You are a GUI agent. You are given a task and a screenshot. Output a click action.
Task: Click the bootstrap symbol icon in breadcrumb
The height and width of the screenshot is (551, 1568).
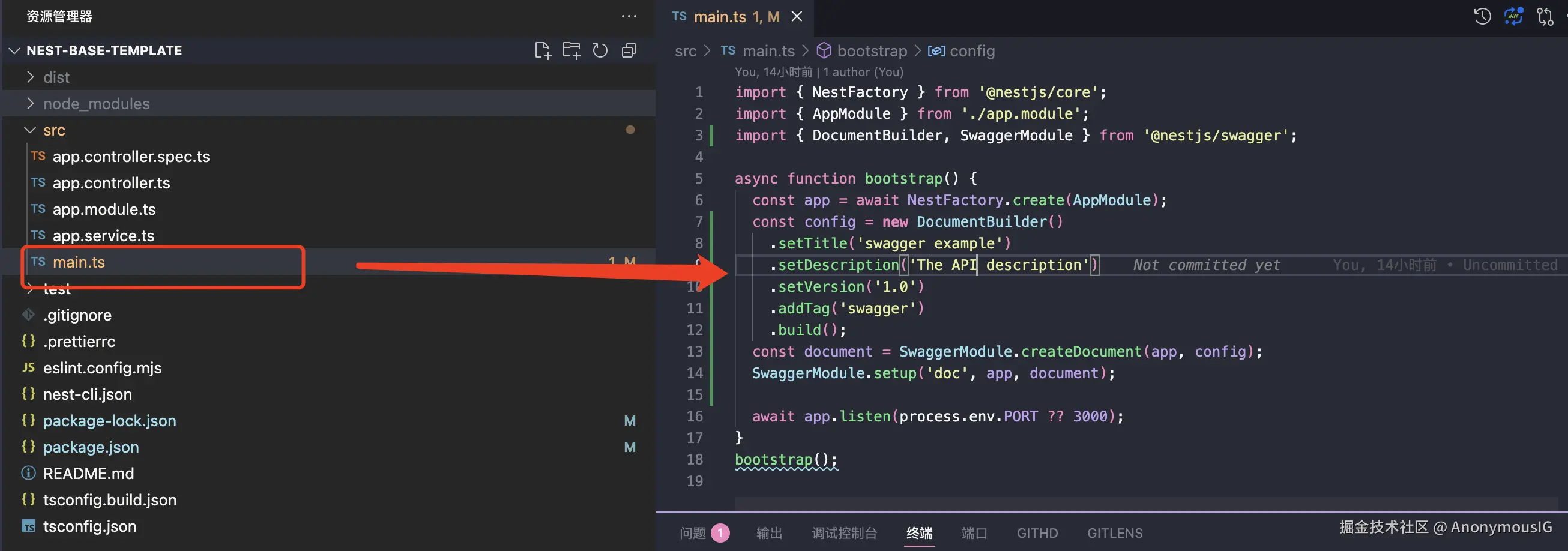824,50
